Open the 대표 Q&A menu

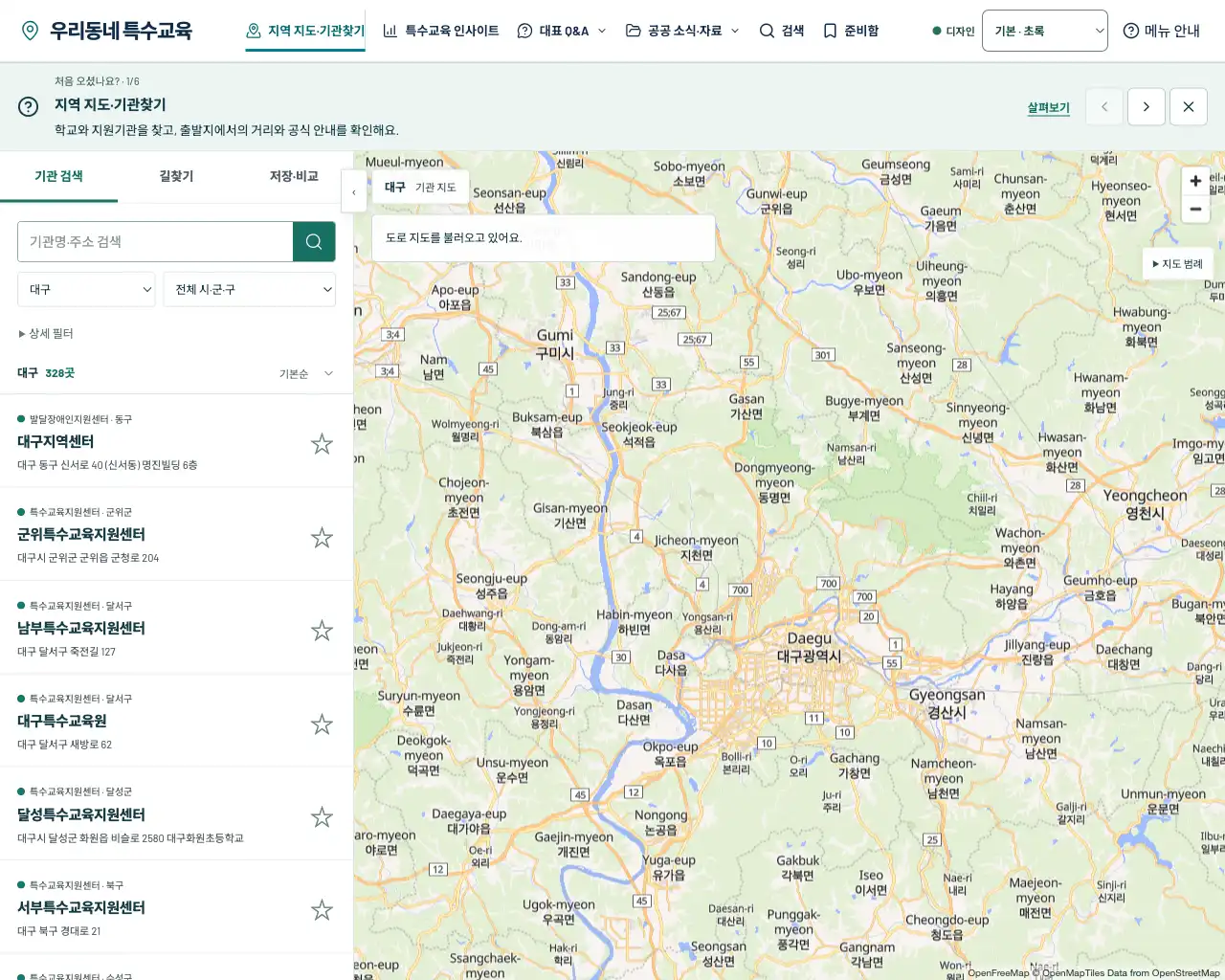tap(562, 31)
